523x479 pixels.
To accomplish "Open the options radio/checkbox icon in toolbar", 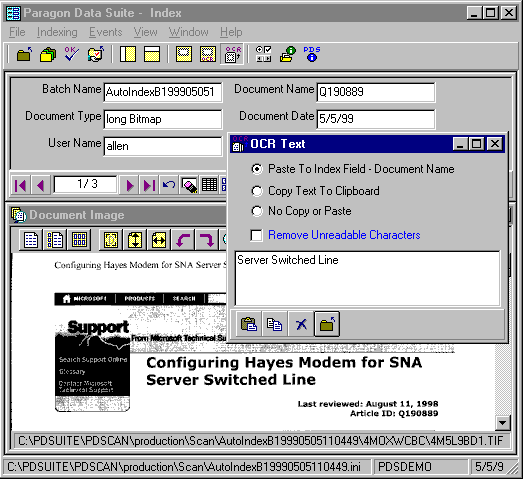I will coord(264,54).
